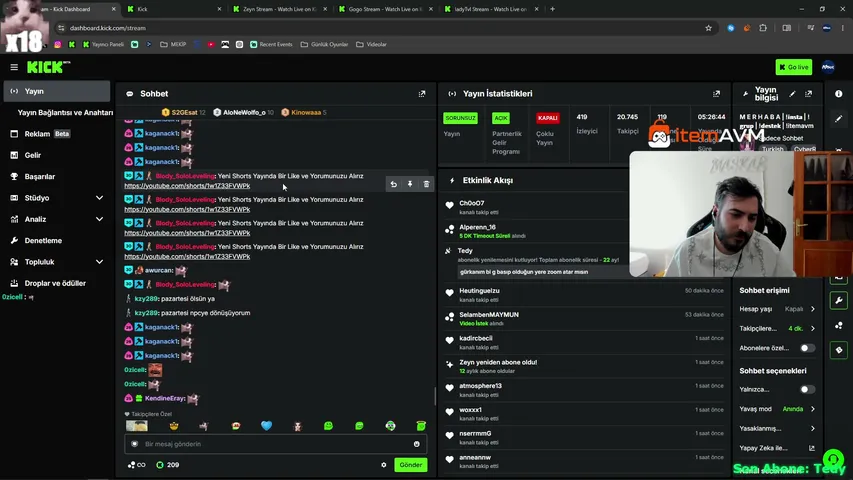This screenshot has width=853, height=480.
Task: Click the channel points icon in right sidebar
Action: pos(839,325)
